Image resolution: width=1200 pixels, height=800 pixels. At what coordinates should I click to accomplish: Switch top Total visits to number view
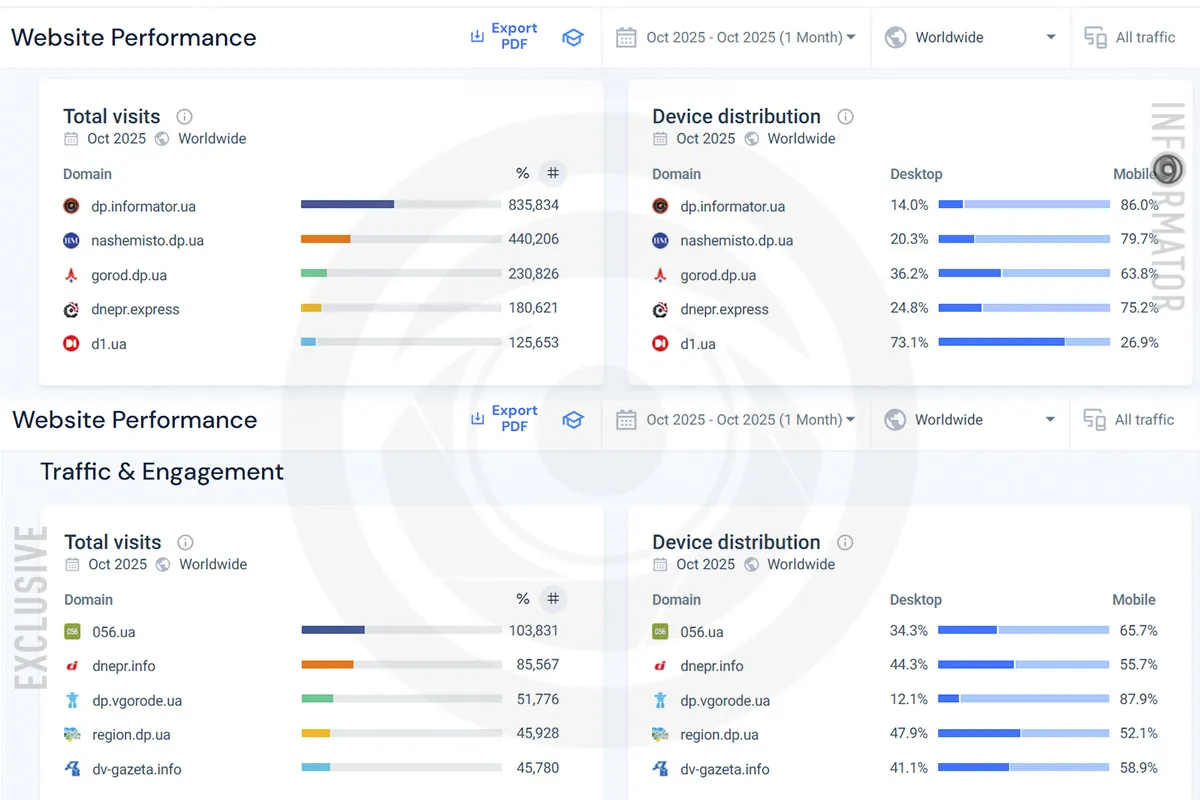pos(552,174)
